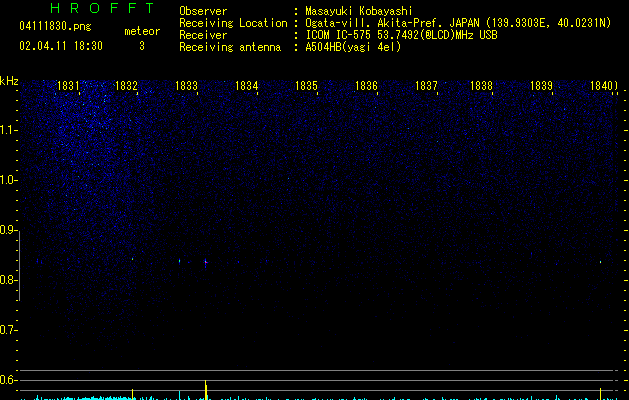Click the 1.0 kHz axis label
This screenshot has height=400, width=629.
(x=8, y=180)
